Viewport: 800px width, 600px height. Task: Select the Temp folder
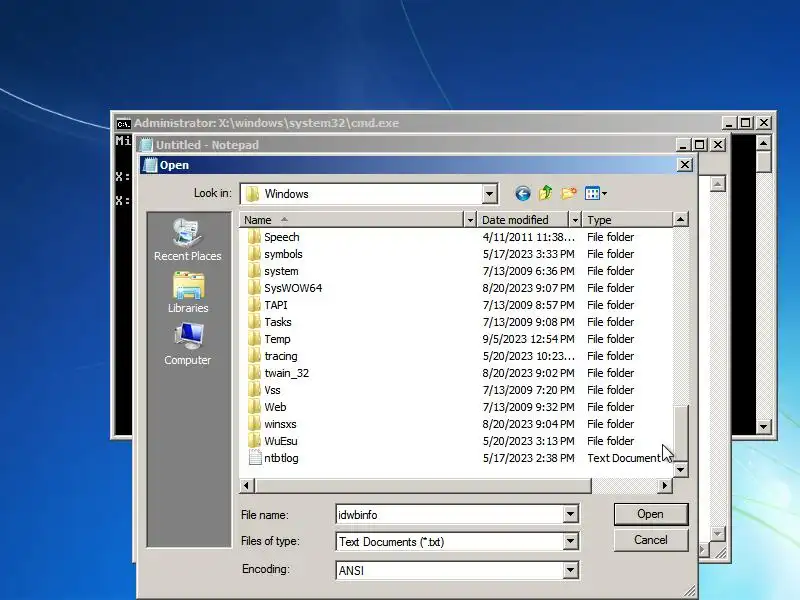click(x=277, y=339)
